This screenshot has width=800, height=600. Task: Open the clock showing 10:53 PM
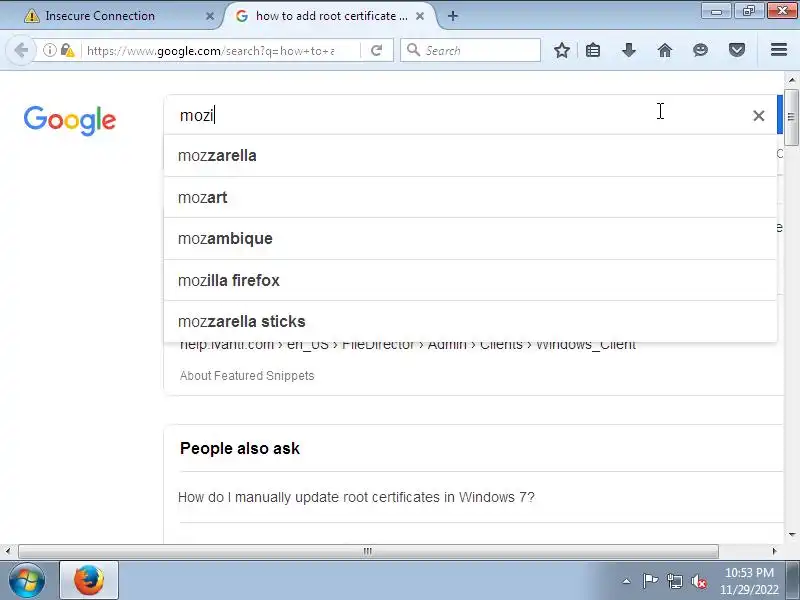coord(749,581)
